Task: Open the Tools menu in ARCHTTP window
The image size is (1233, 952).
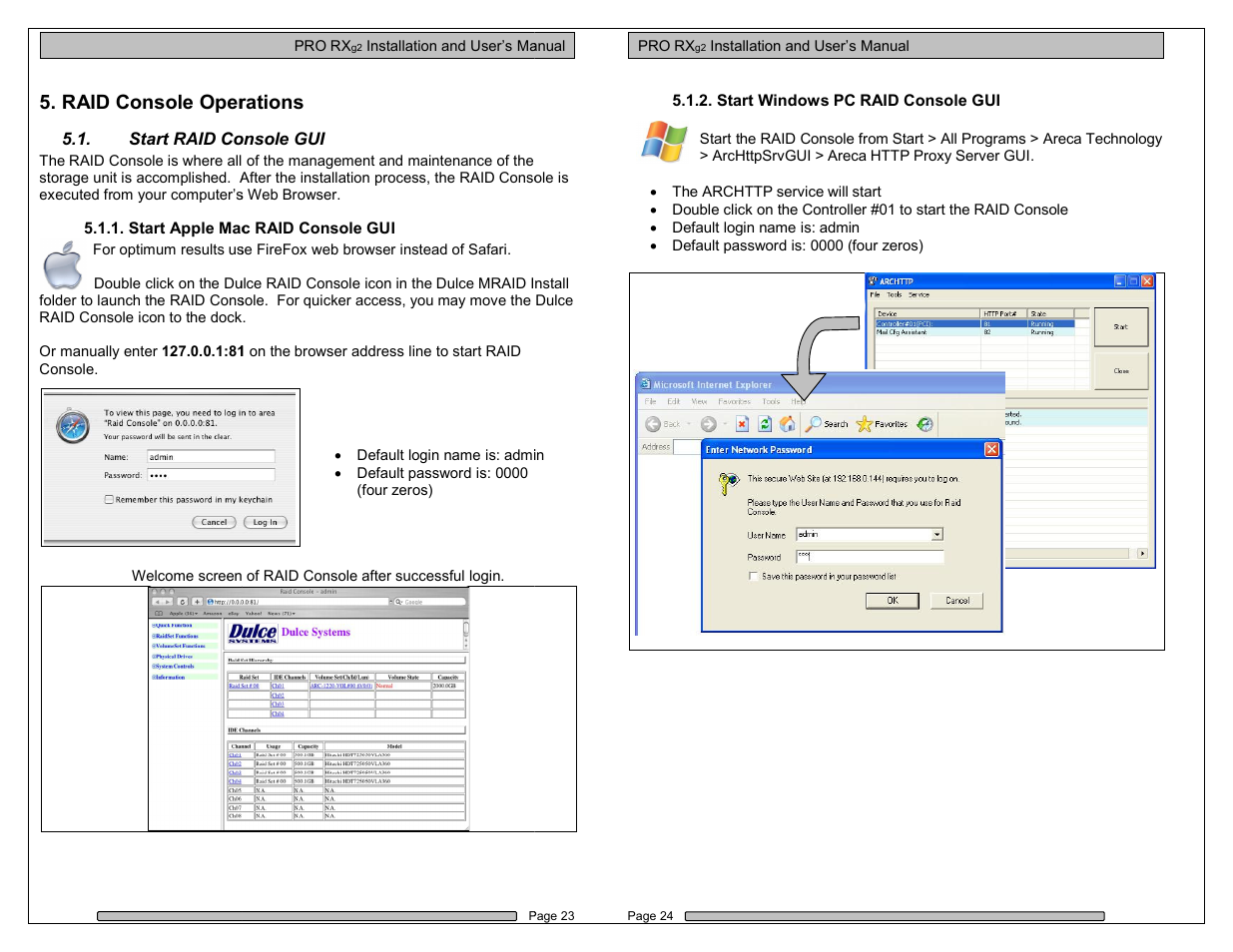Action: tap(895, 294)
